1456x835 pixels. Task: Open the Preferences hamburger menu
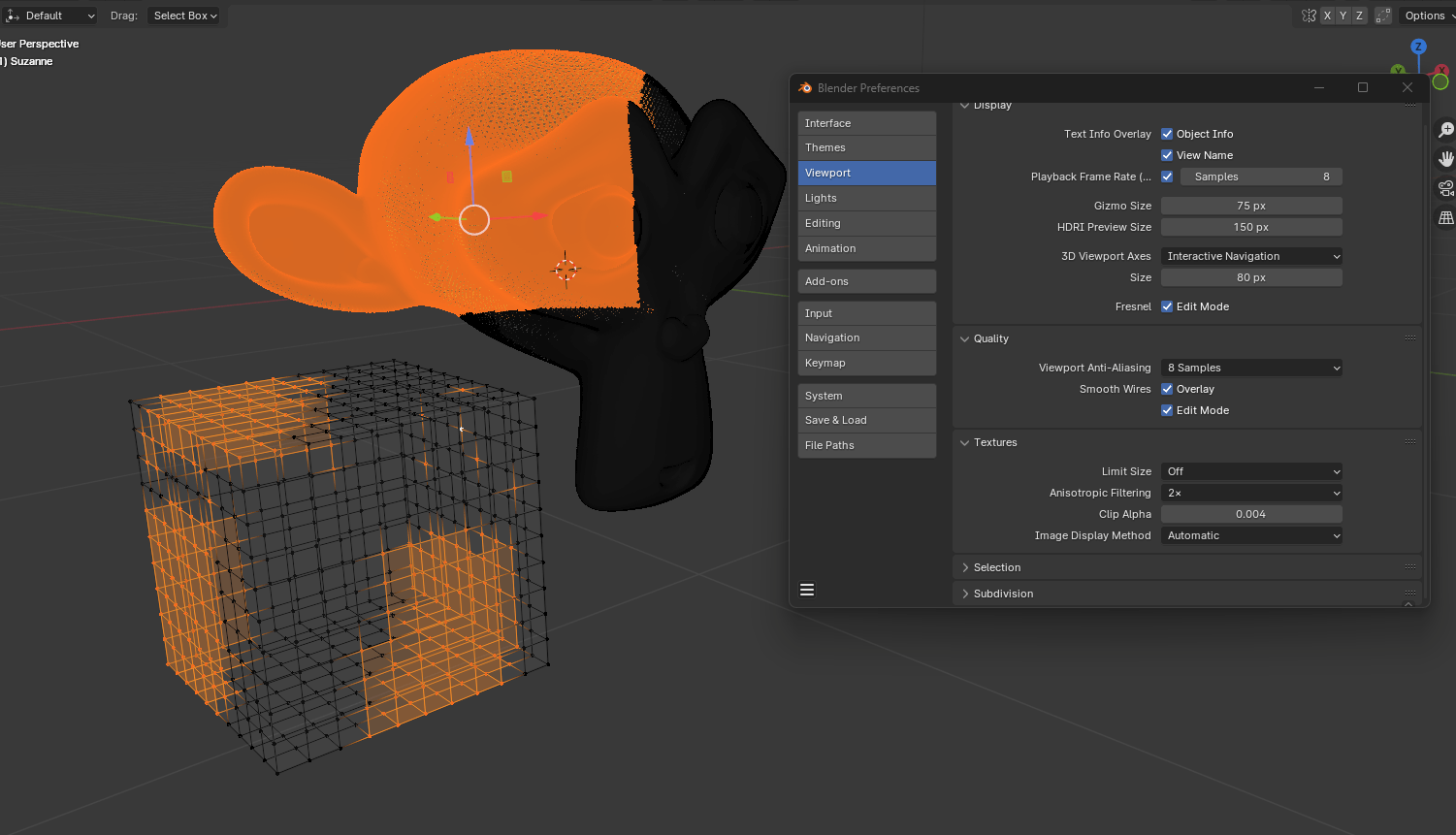(807, 590)
